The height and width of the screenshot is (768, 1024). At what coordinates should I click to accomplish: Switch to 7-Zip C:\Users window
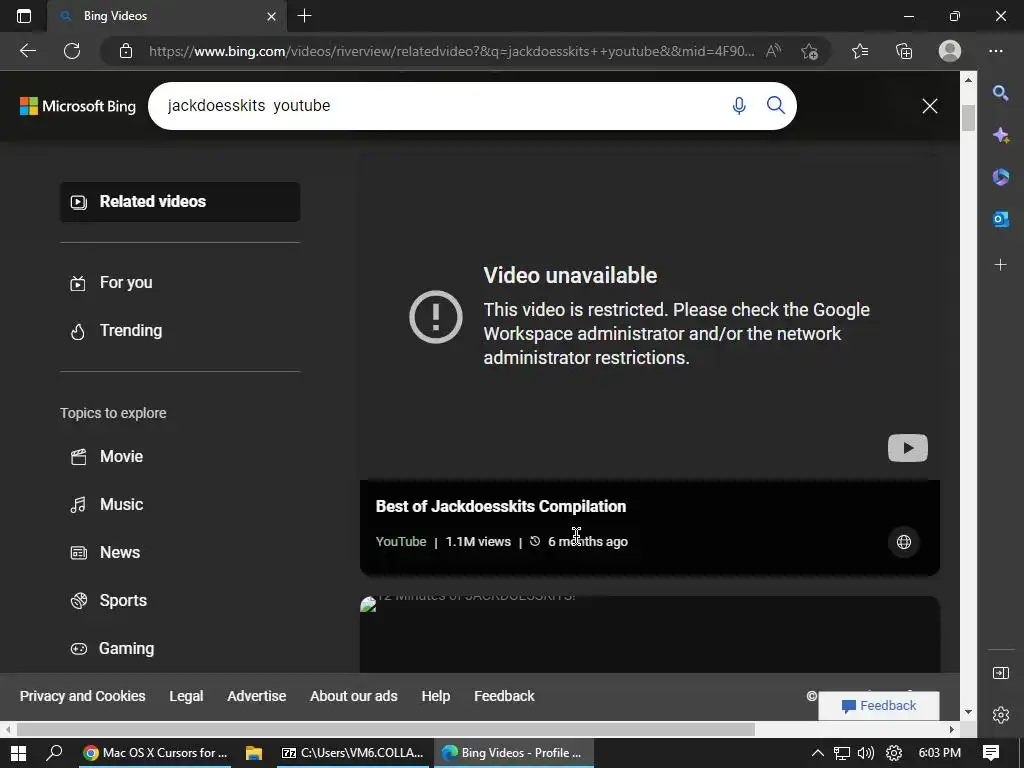353,753
